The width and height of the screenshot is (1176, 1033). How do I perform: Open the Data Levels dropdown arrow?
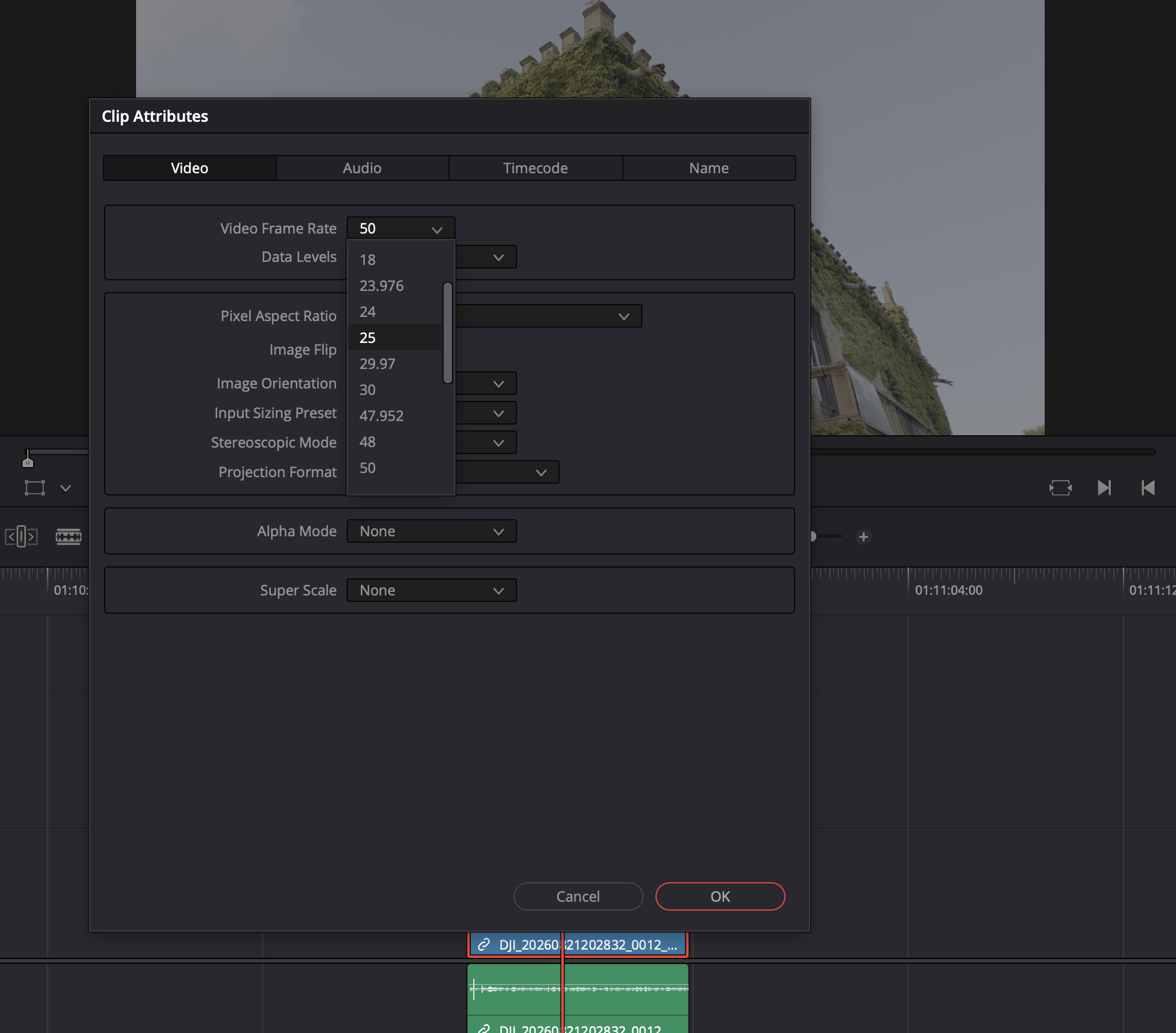coord(499,257)
